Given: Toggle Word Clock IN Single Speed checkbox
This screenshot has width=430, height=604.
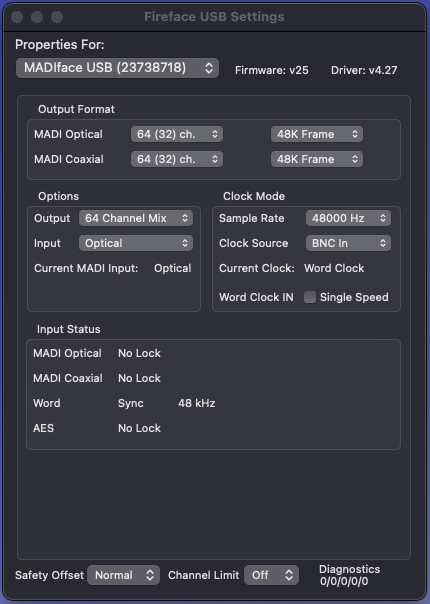Looking at the screenshot, I should pos(310,297).
